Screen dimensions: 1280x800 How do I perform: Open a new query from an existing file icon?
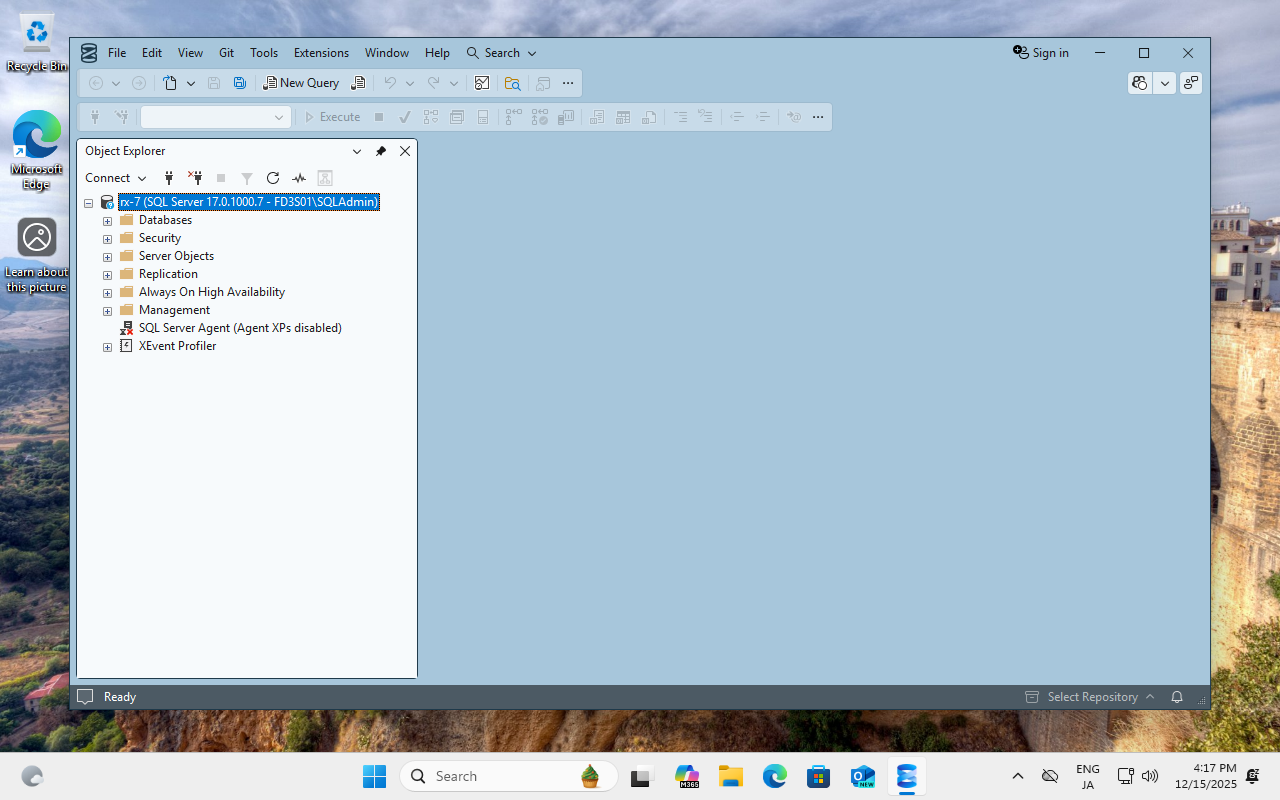(x=357, y=83)
